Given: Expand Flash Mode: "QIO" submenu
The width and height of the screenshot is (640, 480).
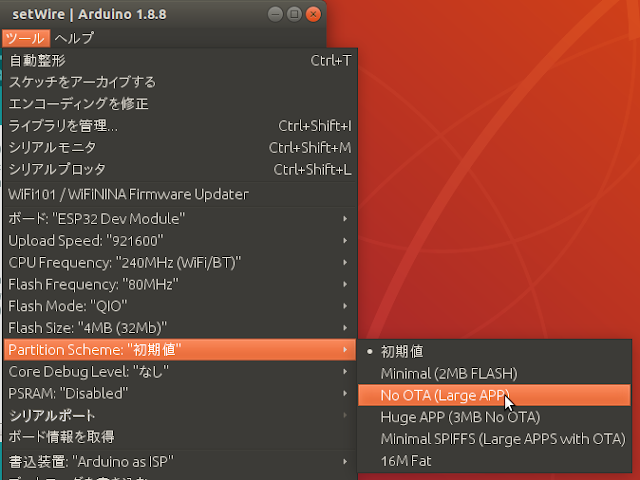Looking at the screenshot, I should click(180, 306).
